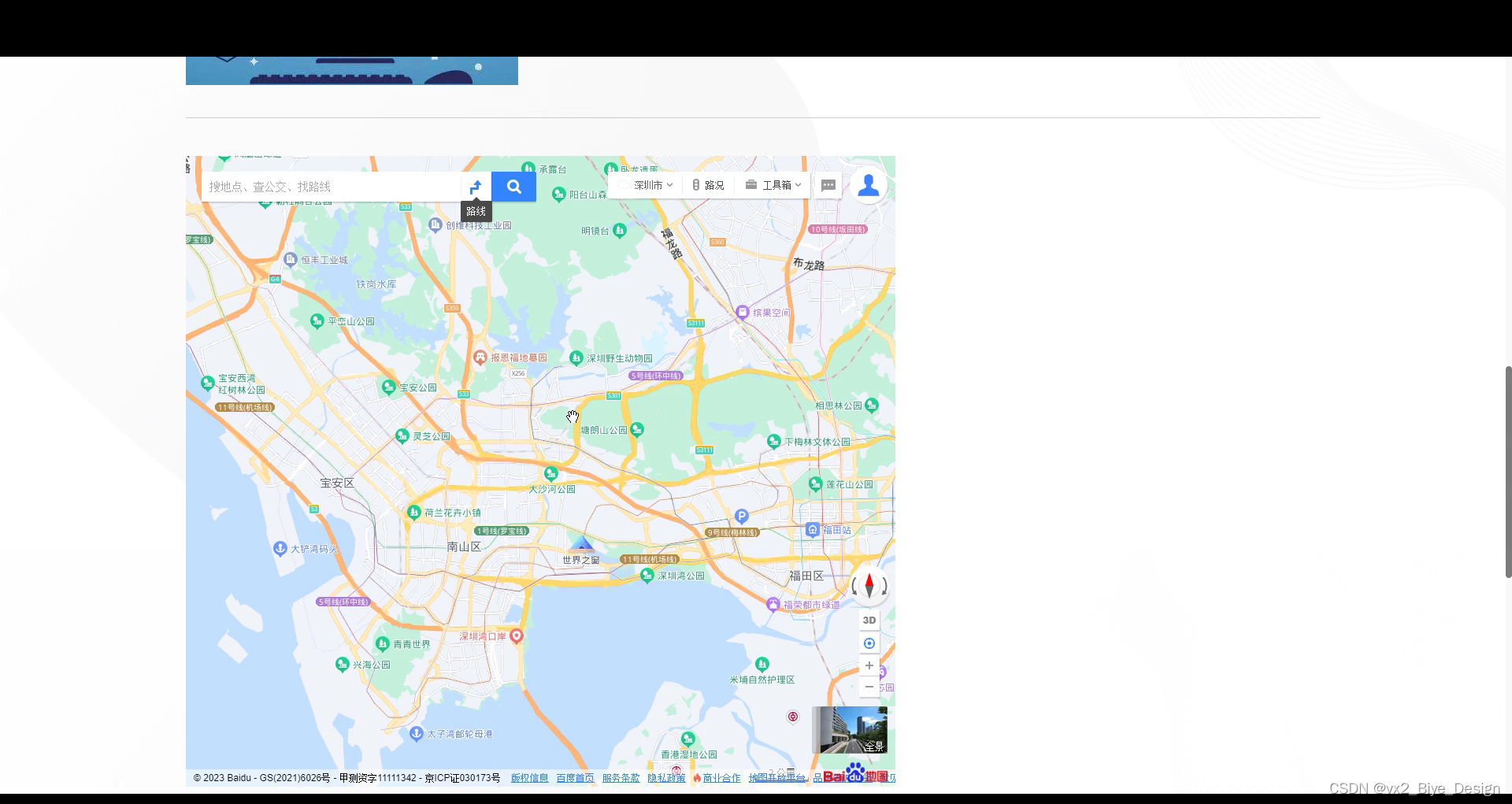Click the 塘朗山公园 park icon
1512x804 pixels.
(637, 429)
